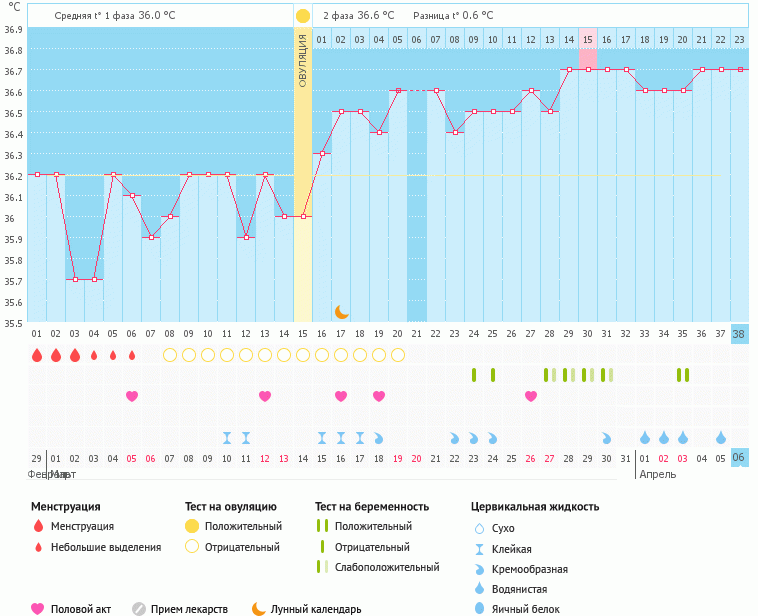Select the sticky cervical fluid icon on day 11
Image resolution: width=758 pixels, height=616 pixels.
point(246,438)
